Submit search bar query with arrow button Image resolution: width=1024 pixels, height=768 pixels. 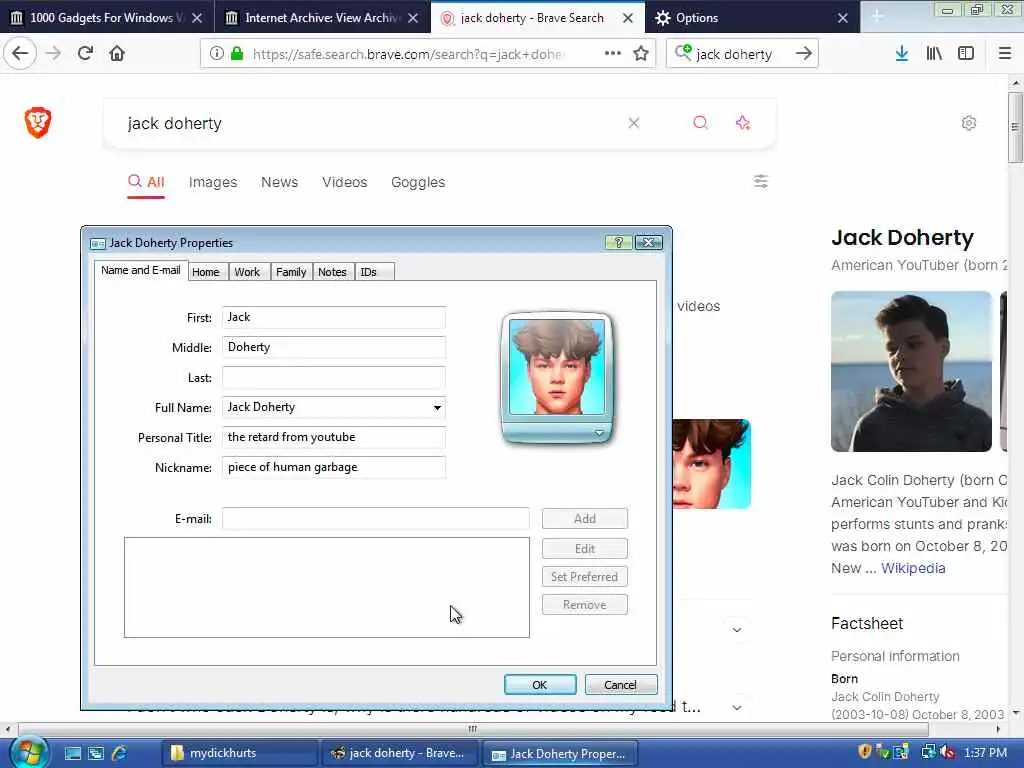click(804, 54)
